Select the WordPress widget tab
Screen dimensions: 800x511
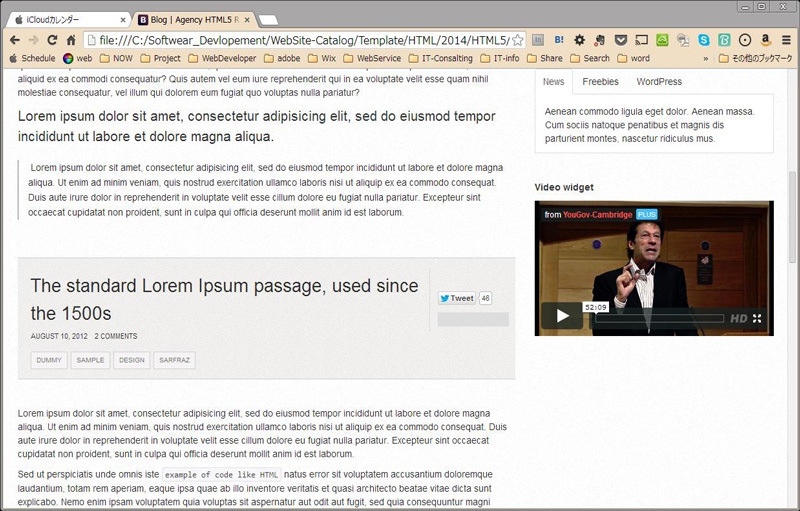click(659, 82)
